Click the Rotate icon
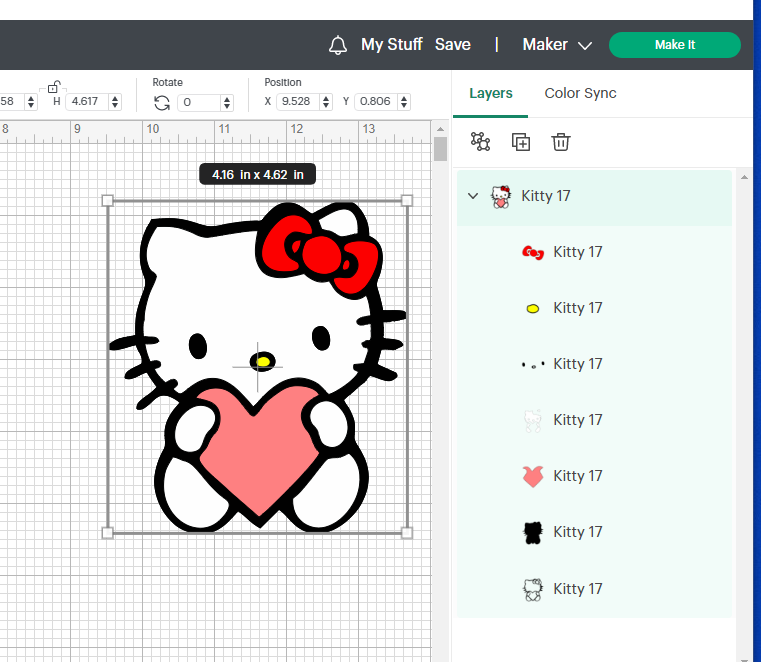Image resolution: width=761 pixels, height=662 pixels. [162, 103]
